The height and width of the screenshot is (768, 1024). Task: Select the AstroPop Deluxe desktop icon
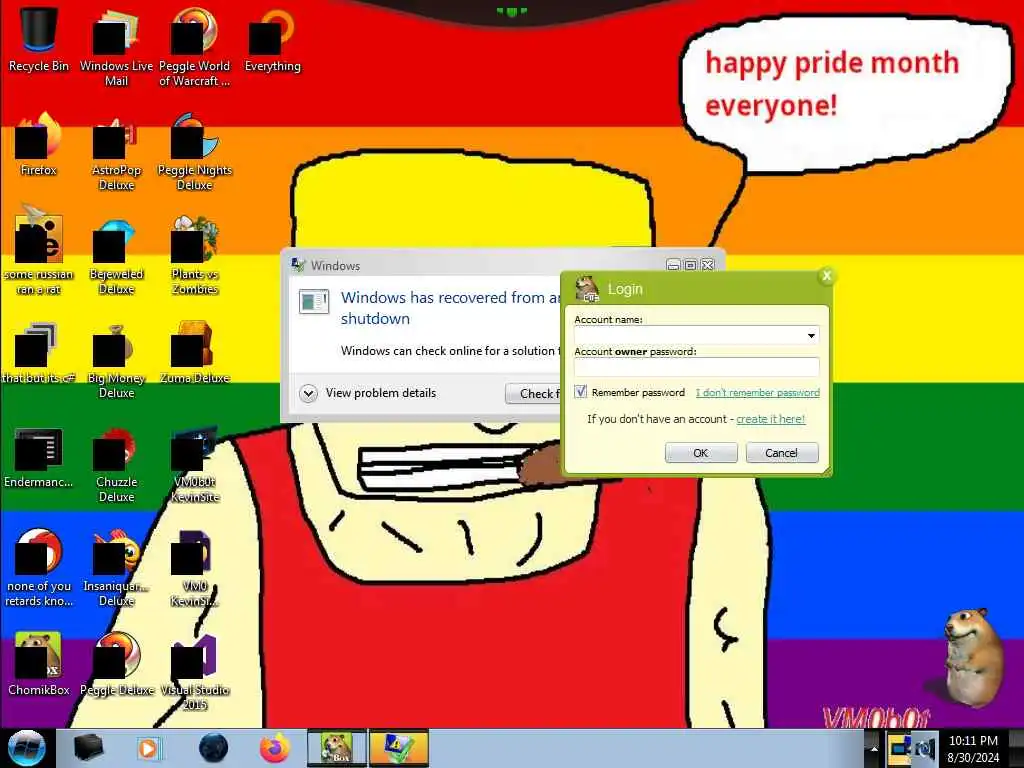tap(116, 152)
